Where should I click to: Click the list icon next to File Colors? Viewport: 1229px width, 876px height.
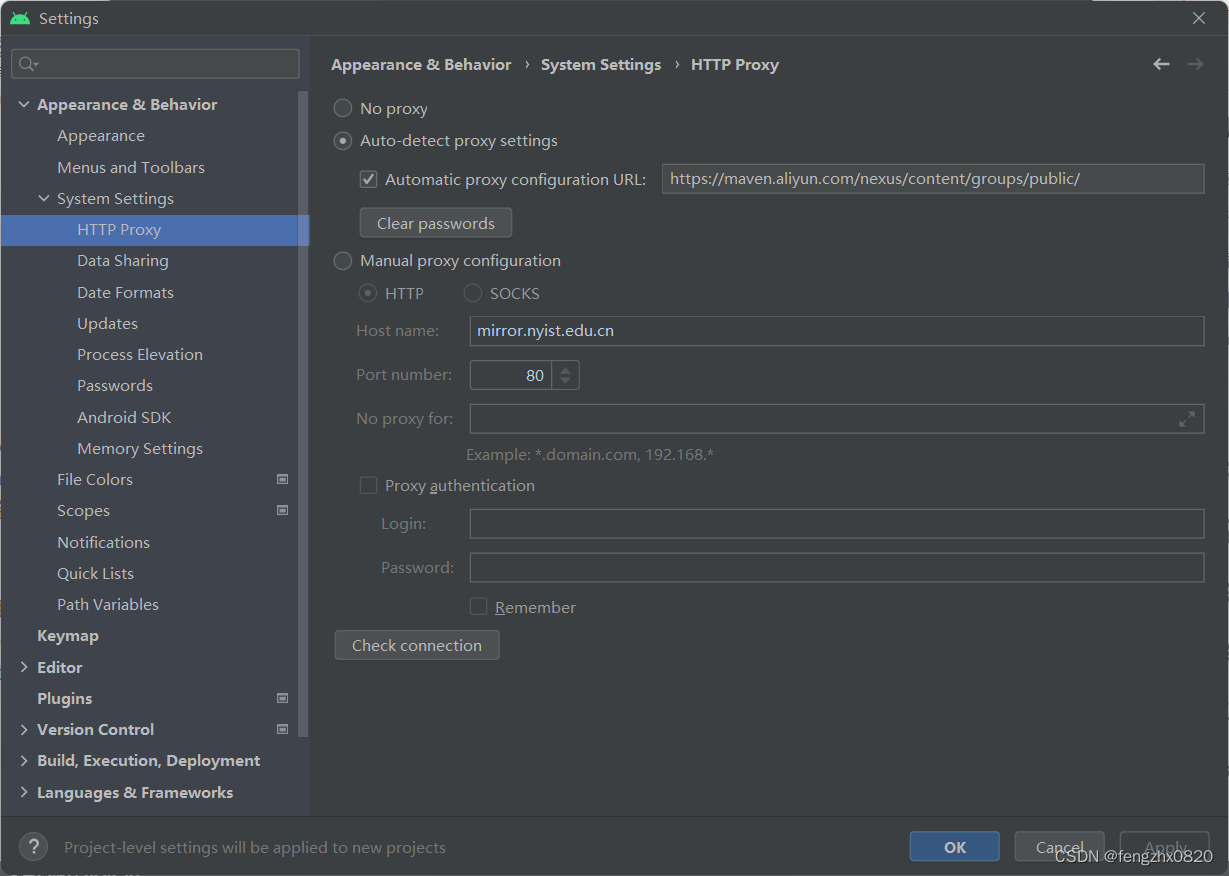click(282, 479)
